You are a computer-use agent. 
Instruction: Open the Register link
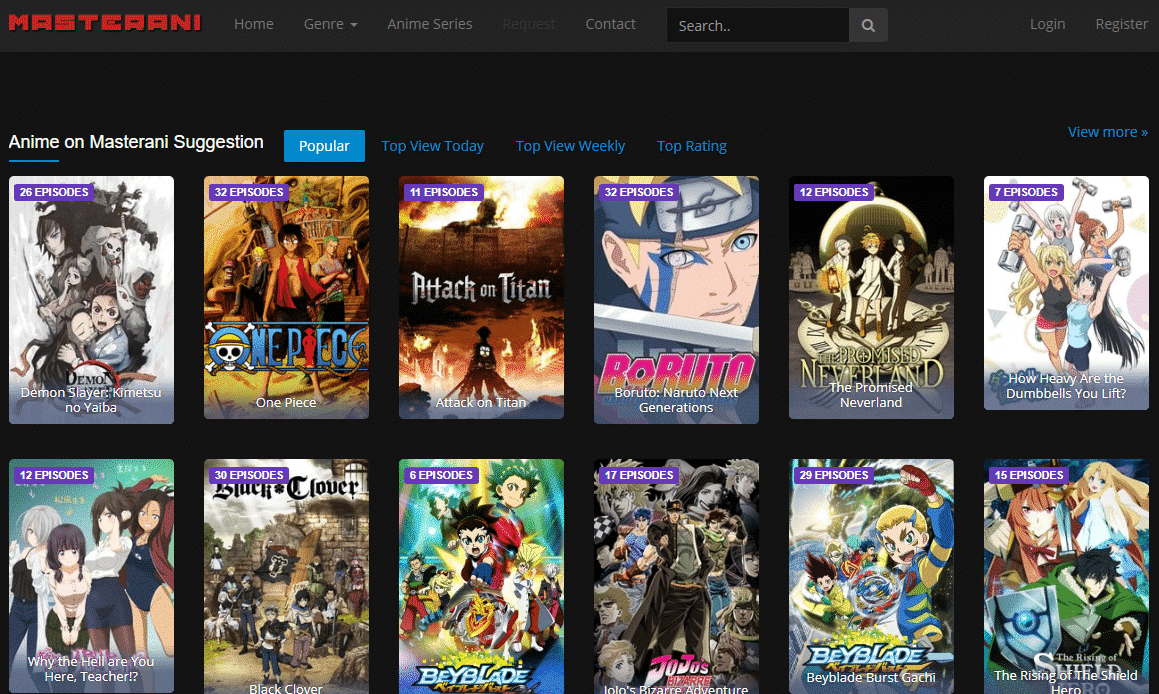[1121, 24]
